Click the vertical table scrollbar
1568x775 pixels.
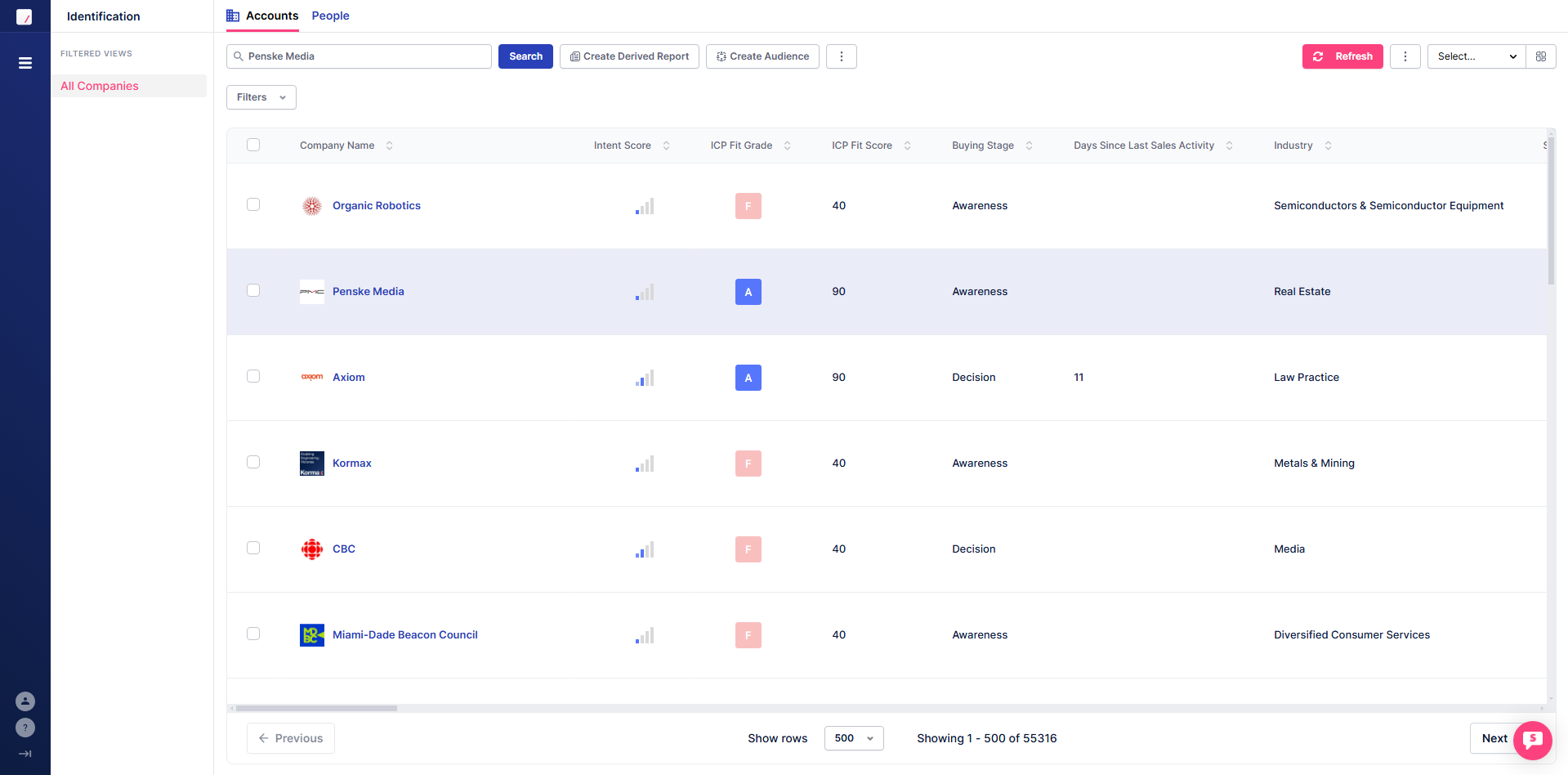coord(1551,213)
